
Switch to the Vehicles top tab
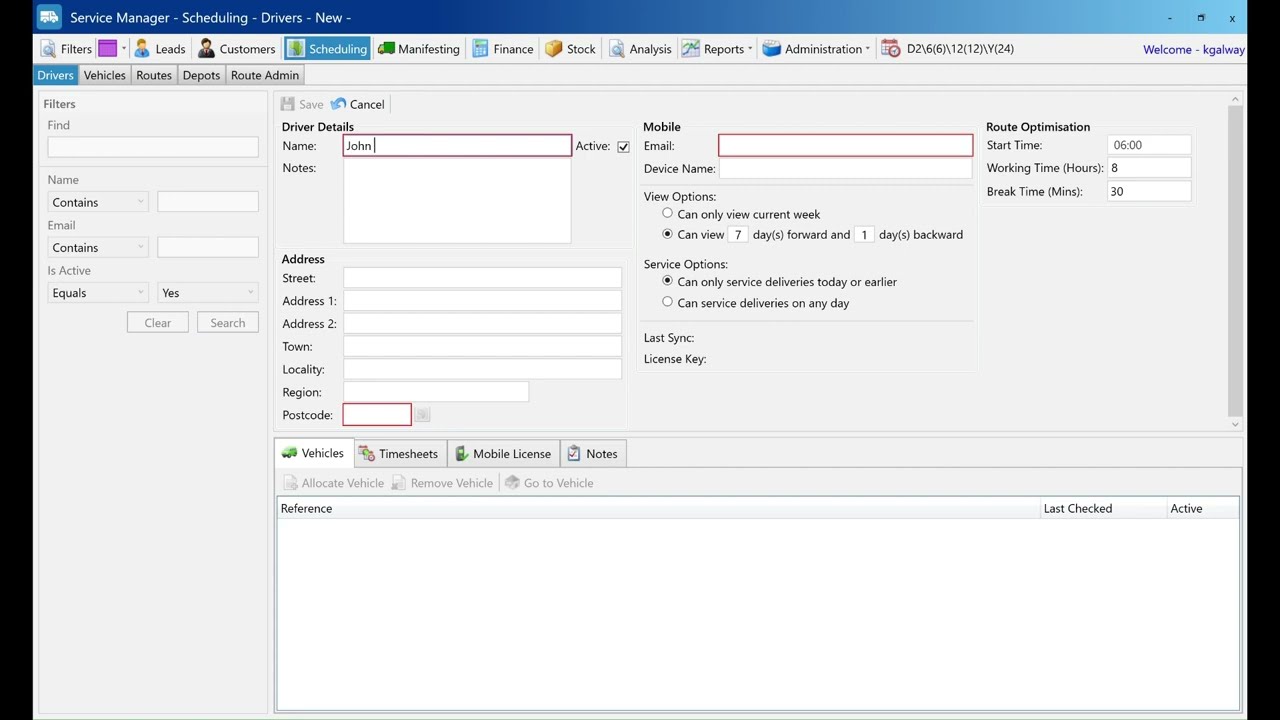[x=105, y=75]
